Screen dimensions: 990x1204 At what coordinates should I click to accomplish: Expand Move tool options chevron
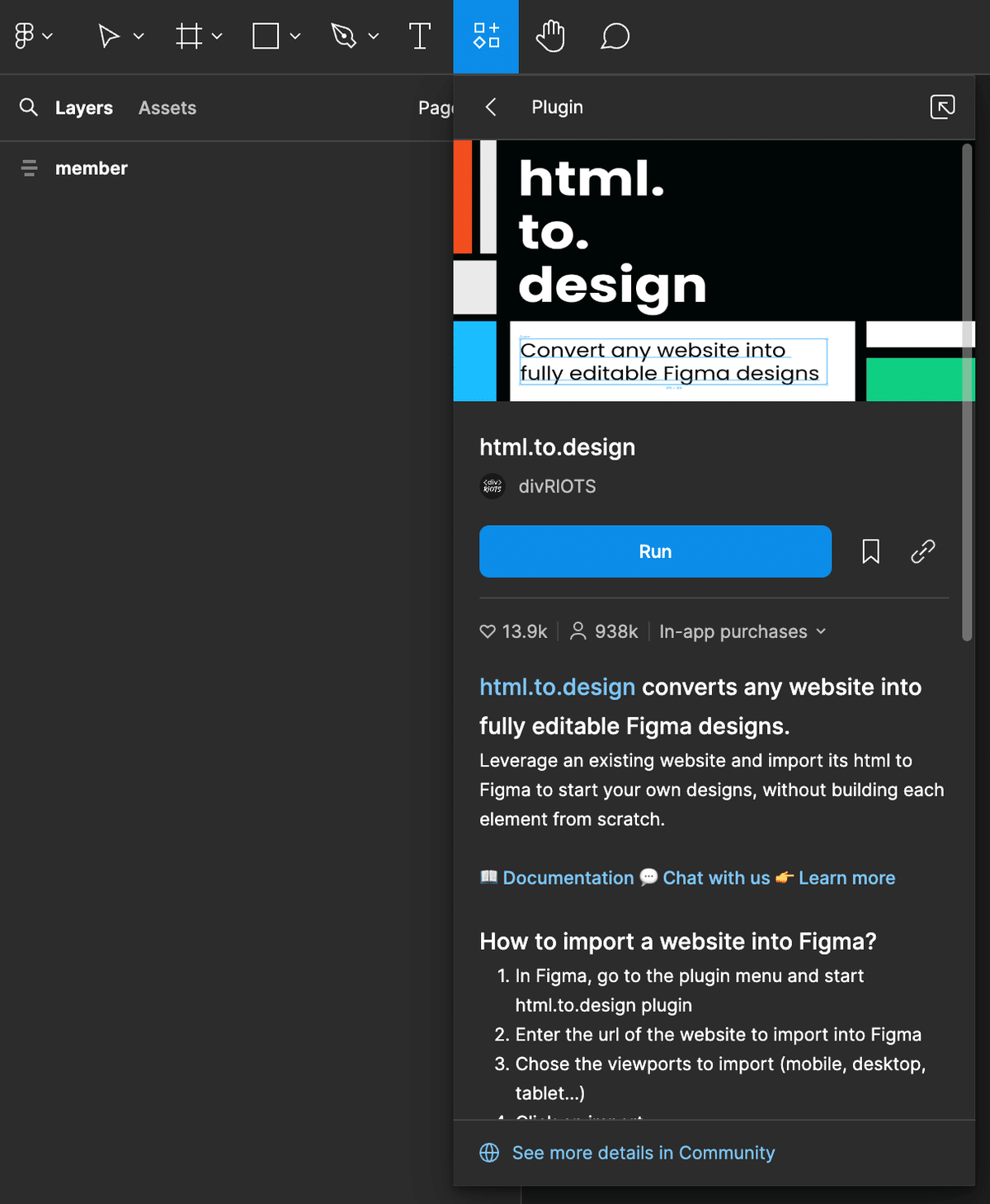139,36
